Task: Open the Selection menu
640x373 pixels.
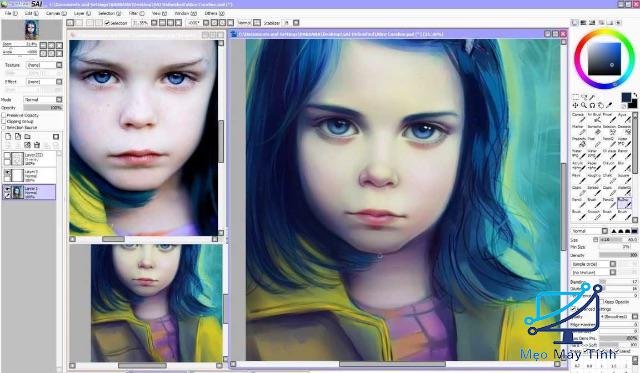Action: [x=109, y=13]
